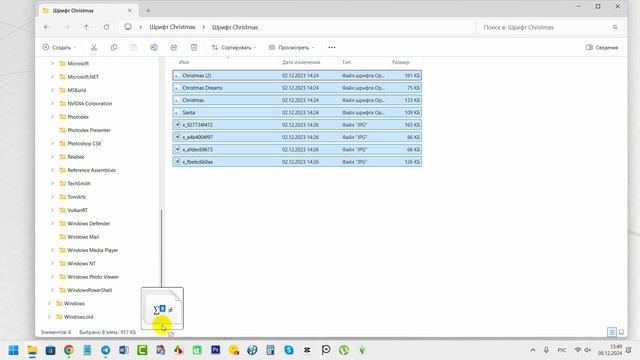
Task: Toggle checkbox for x_a4b4004f97 image
Action: tap(177, 137)
